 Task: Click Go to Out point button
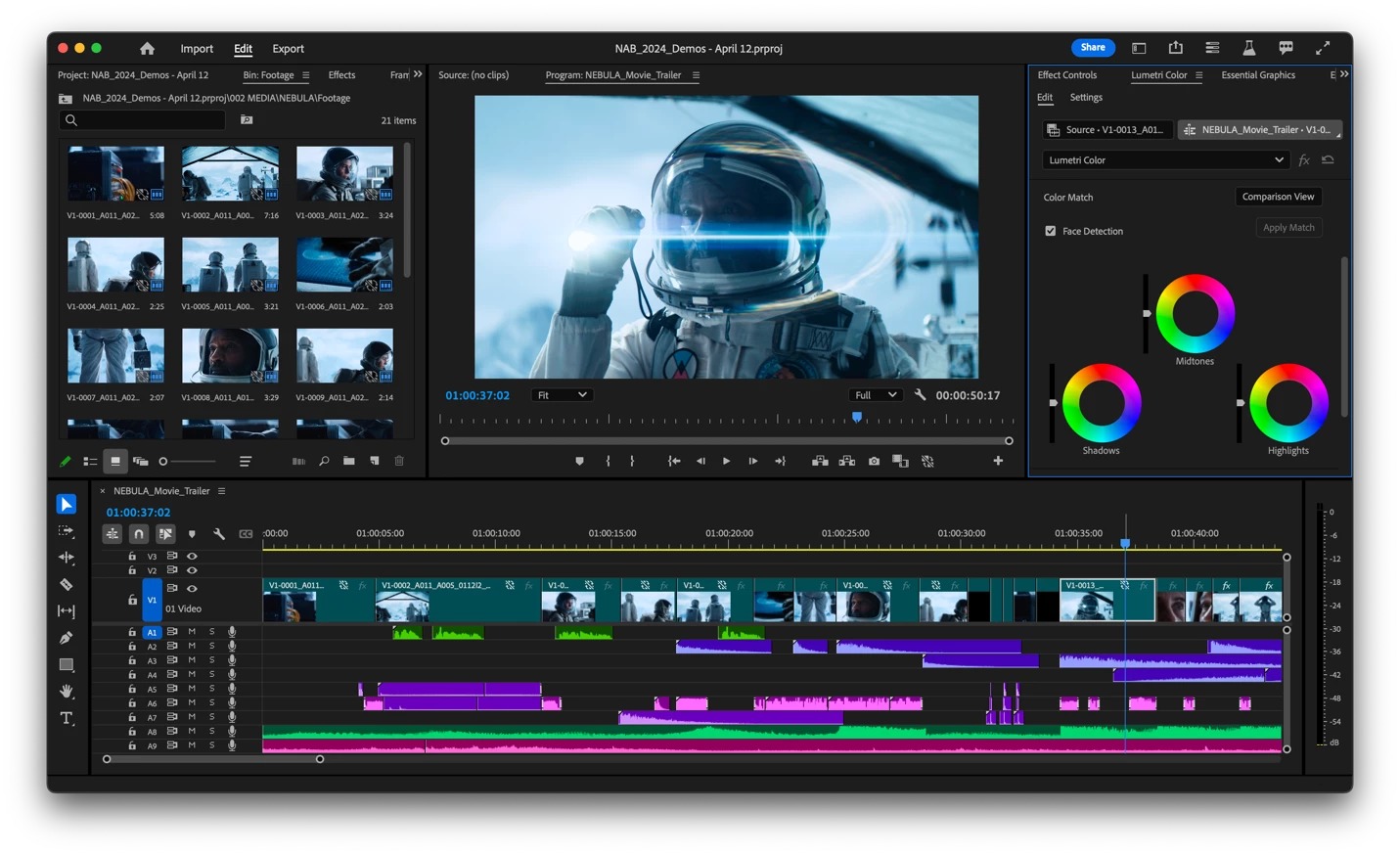780,461
